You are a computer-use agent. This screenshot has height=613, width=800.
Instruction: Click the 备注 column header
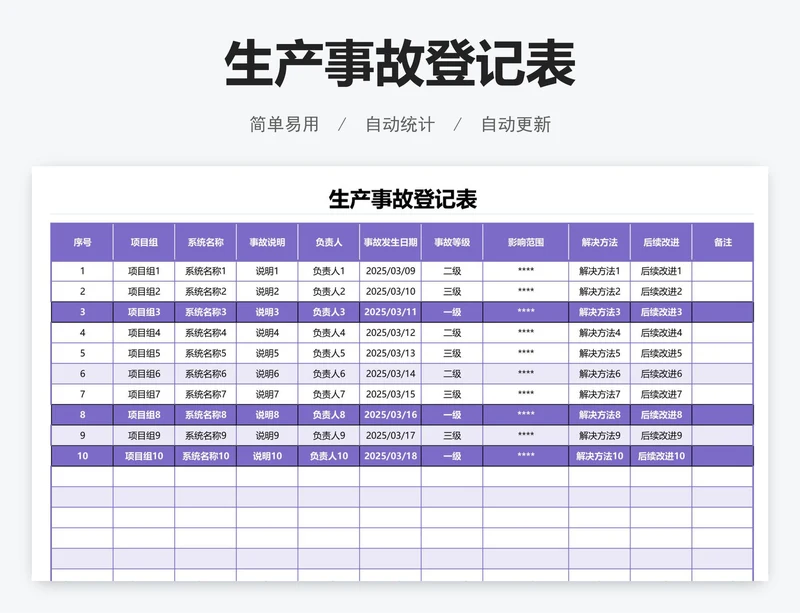coord(722,242)
